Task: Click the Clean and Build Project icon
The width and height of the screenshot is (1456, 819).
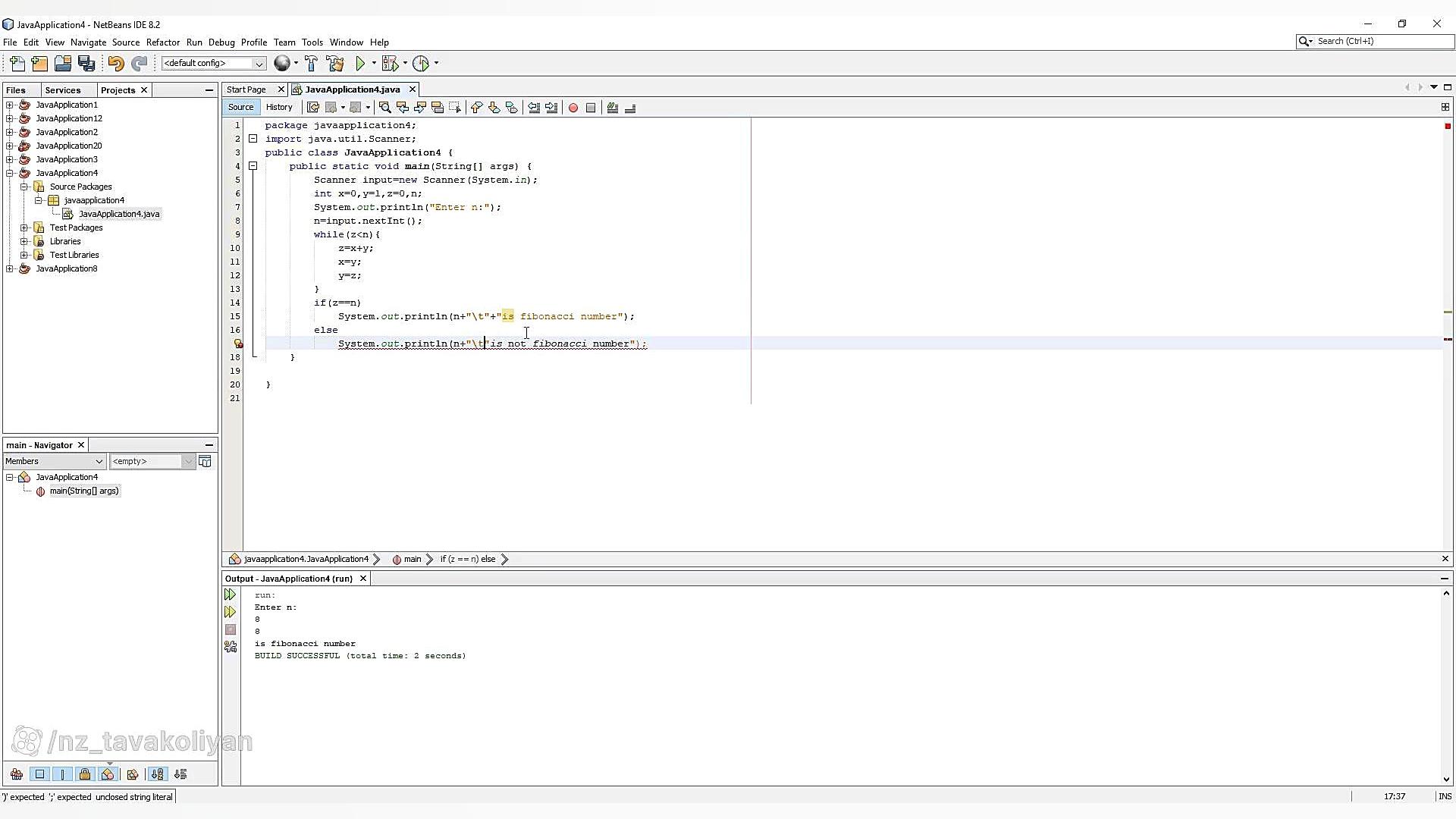Action: [334, 64]
